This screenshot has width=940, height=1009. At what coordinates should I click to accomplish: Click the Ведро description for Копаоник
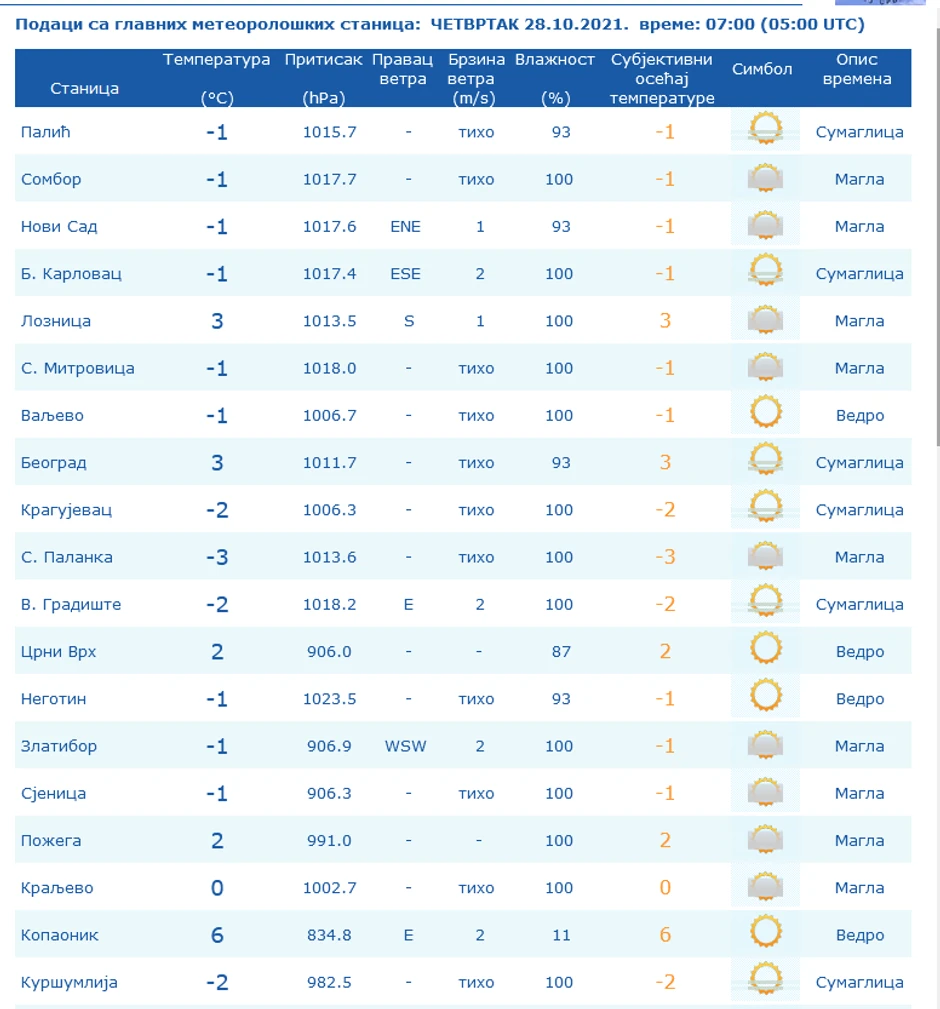[x=860, y=935]
